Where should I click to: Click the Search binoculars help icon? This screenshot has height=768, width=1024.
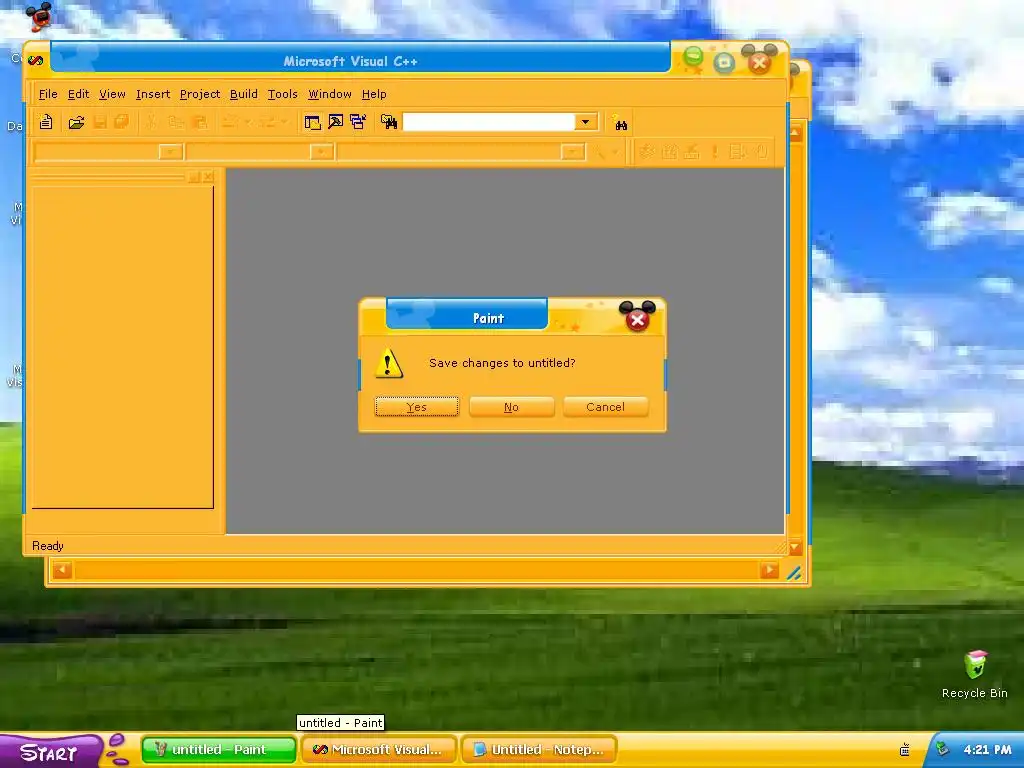coord(620,123)
